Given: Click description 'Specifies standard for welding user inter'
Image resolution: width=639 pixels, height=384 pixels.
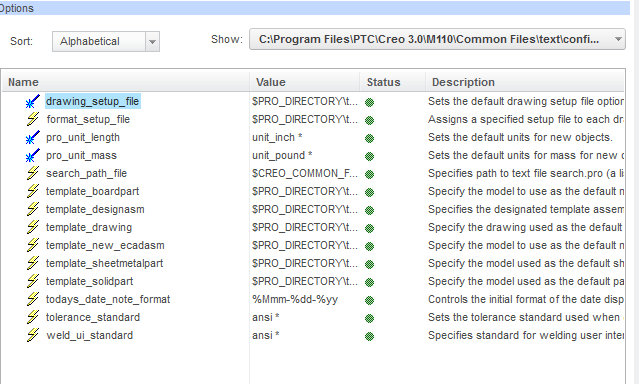Looking at the screenshot, I should 526,335.
